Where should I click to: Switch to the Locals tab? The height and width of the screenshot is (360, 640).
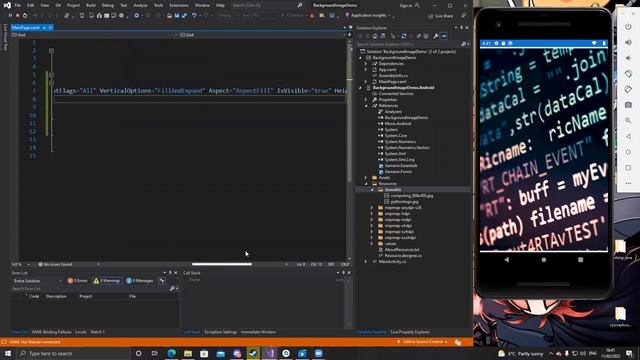[81, 332]
